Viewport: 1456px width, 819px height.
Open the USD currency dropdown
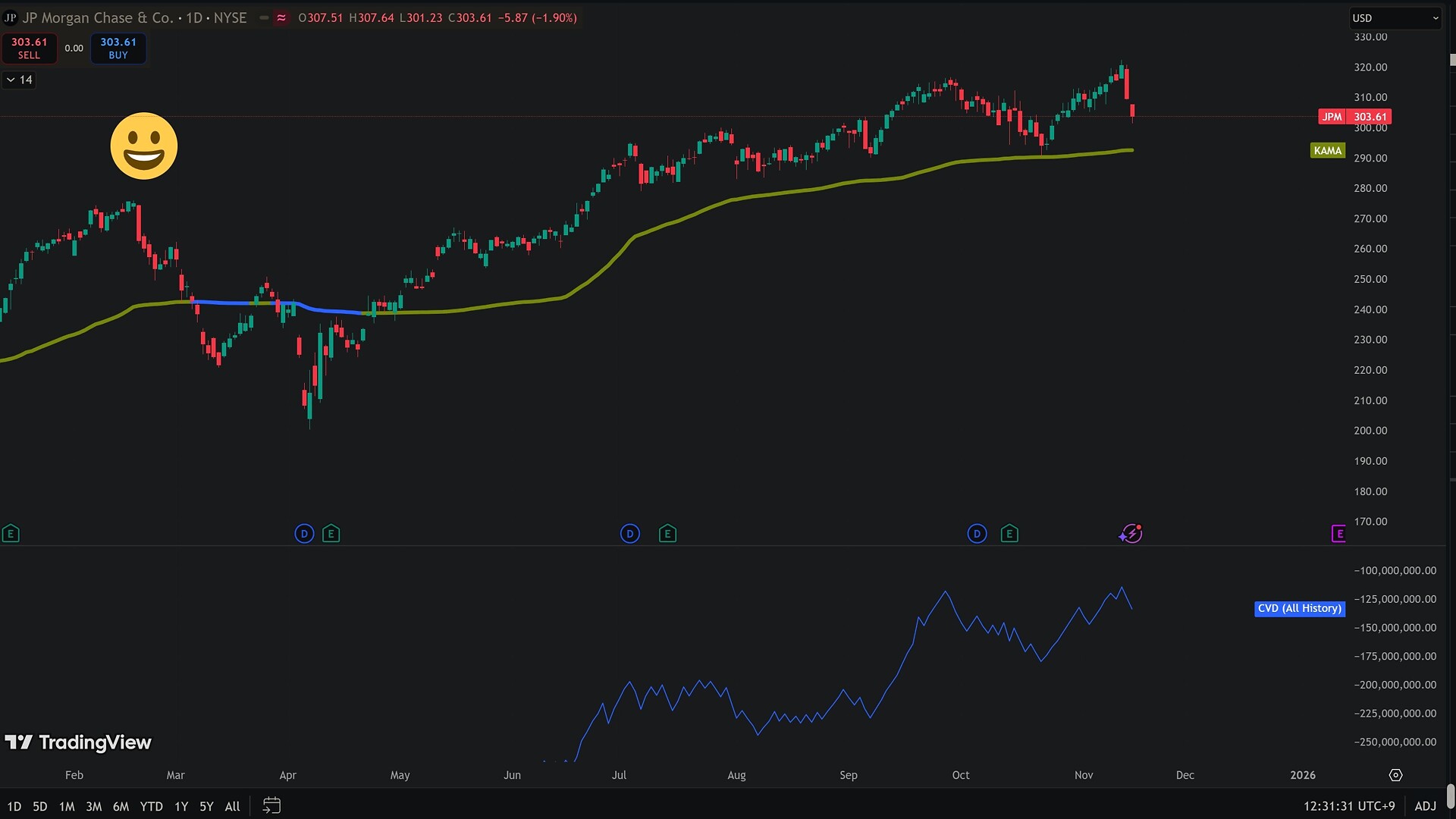(1396, 18)
